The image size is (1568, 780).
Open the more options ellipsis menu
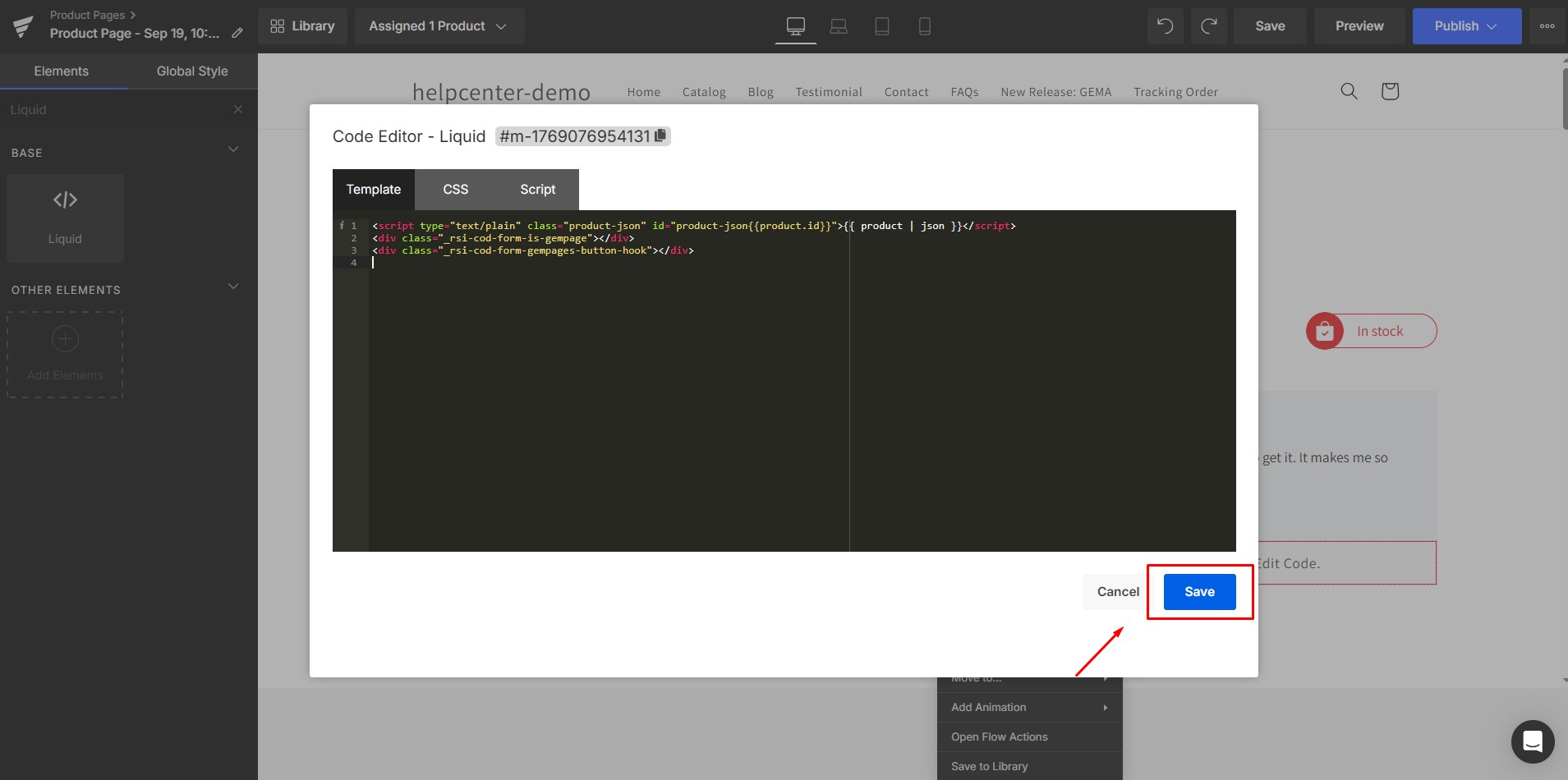(1547, 25)
